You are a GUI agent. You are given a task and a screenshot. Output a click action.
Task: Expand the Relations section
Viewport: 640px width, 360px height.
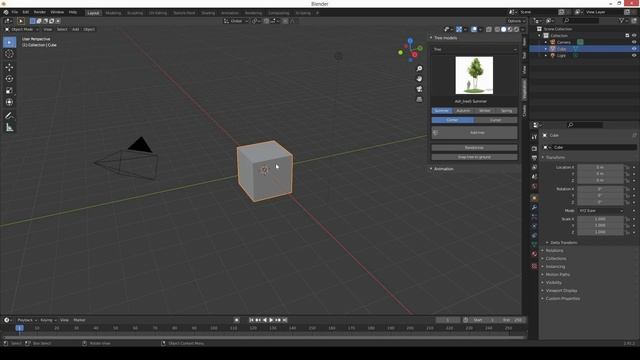coord(553,251)
